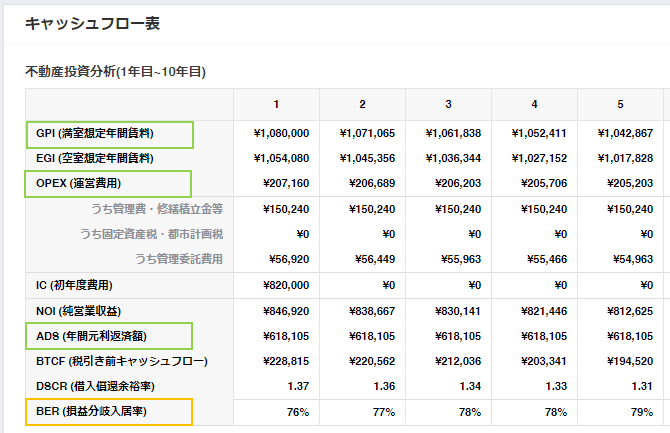Click the EGI (空室想定年間賃料) row label
Screen dimensions: 670x433
(x=95, y=158)
